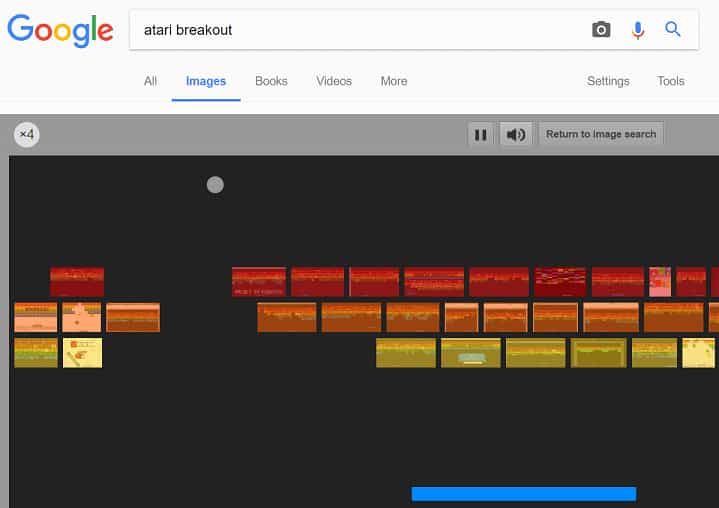This screenshot has width=719, height=508.
Task: Click Return to image search button
Action: 601,134
